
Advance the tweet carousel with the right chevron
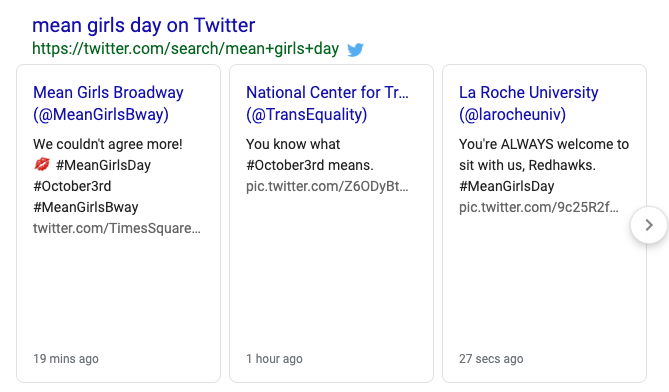tap(649, 225)
